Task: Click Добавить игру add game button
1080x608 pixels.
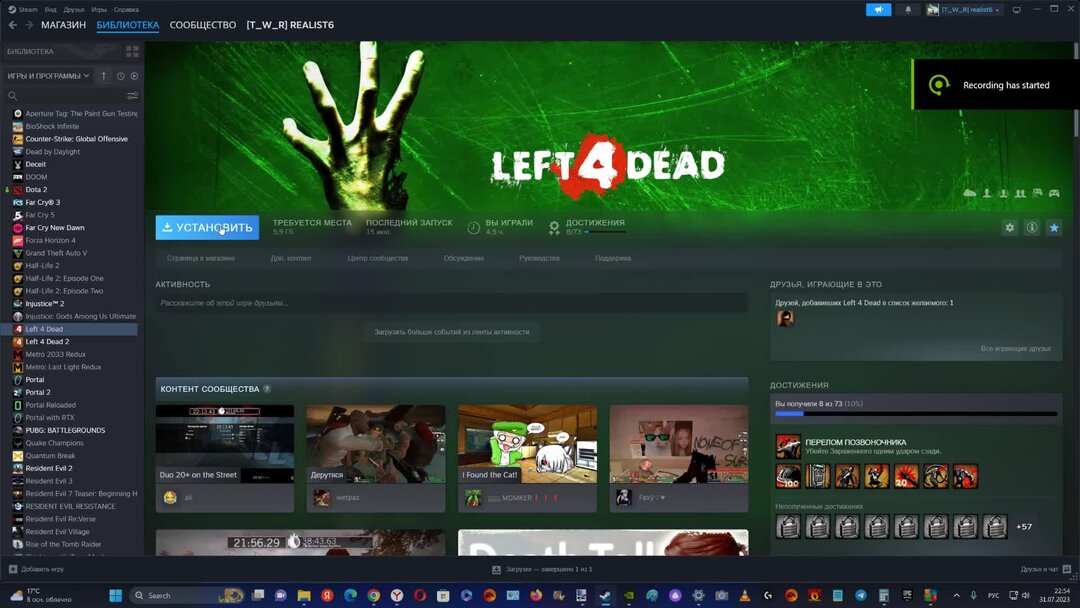Action: click(36, 569)
